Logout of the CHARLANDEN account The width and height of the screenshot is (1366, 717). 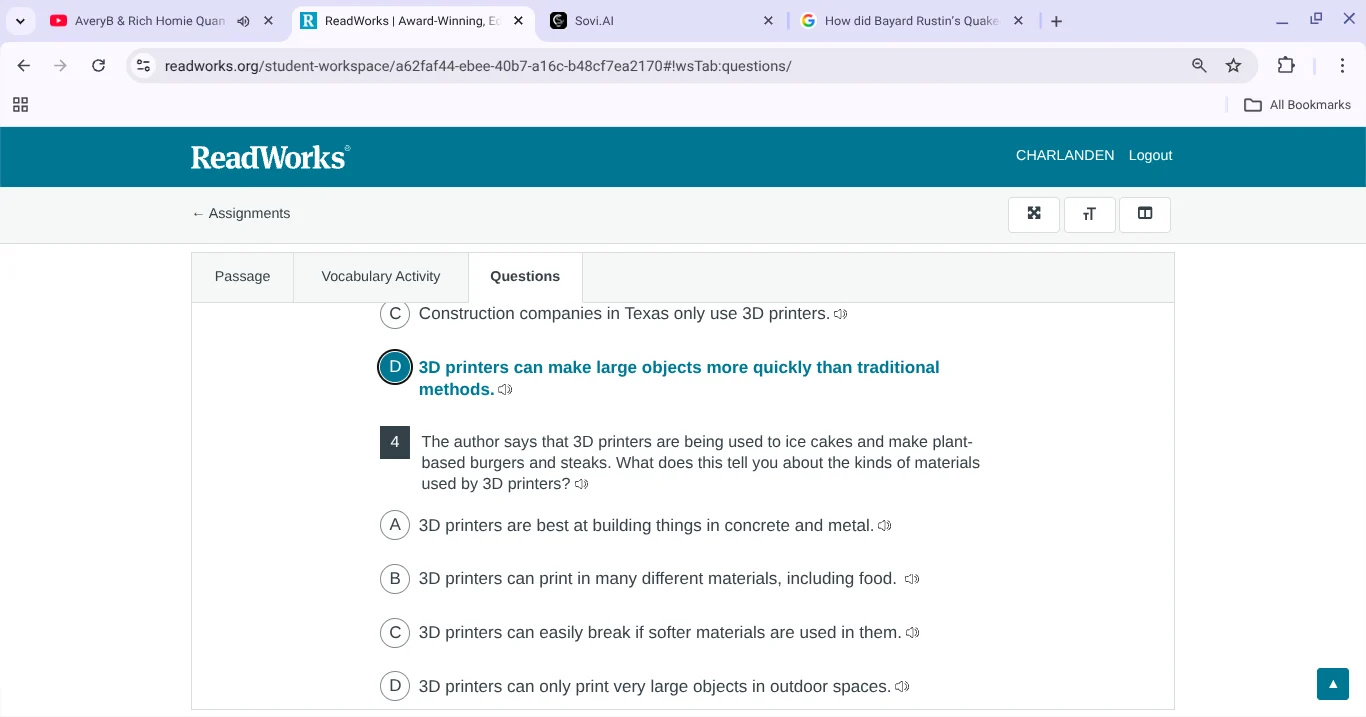coord(1150,155)
